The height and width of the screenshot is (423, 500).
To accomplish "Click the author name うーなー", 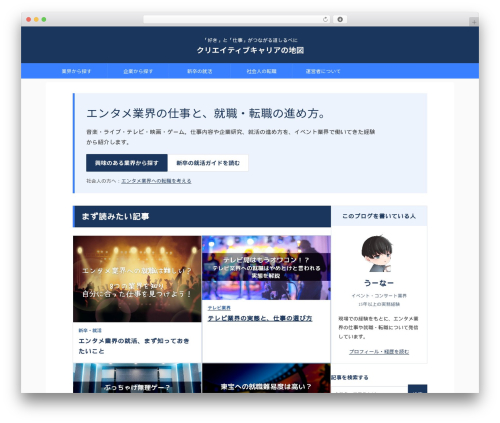I will [x=379, y=283].
